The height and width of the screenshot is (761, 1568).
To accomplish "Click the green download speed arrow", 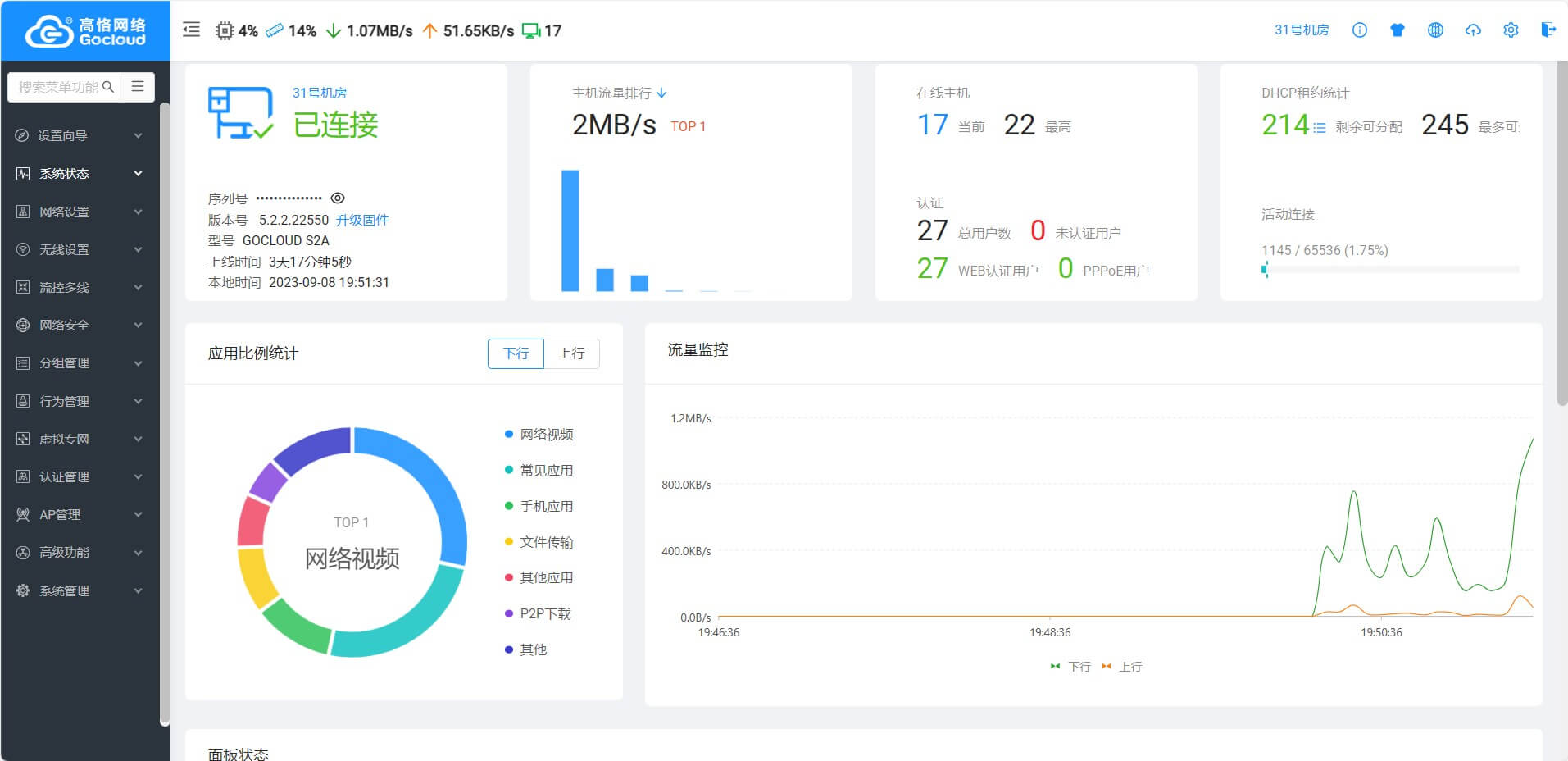I will coord(334,31).
